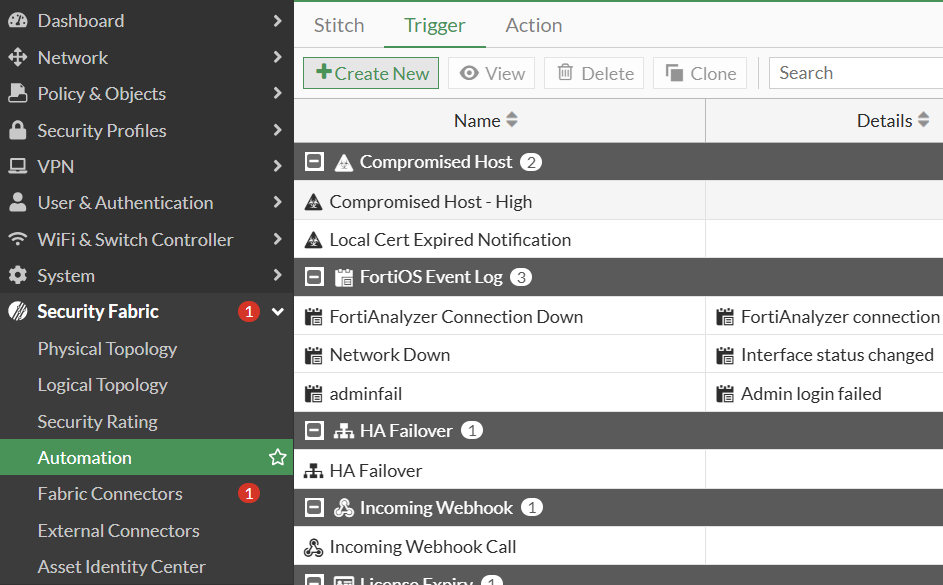Click the Network arrows icon in sidebar
943x585 pixels.
(x=17, y=57)
